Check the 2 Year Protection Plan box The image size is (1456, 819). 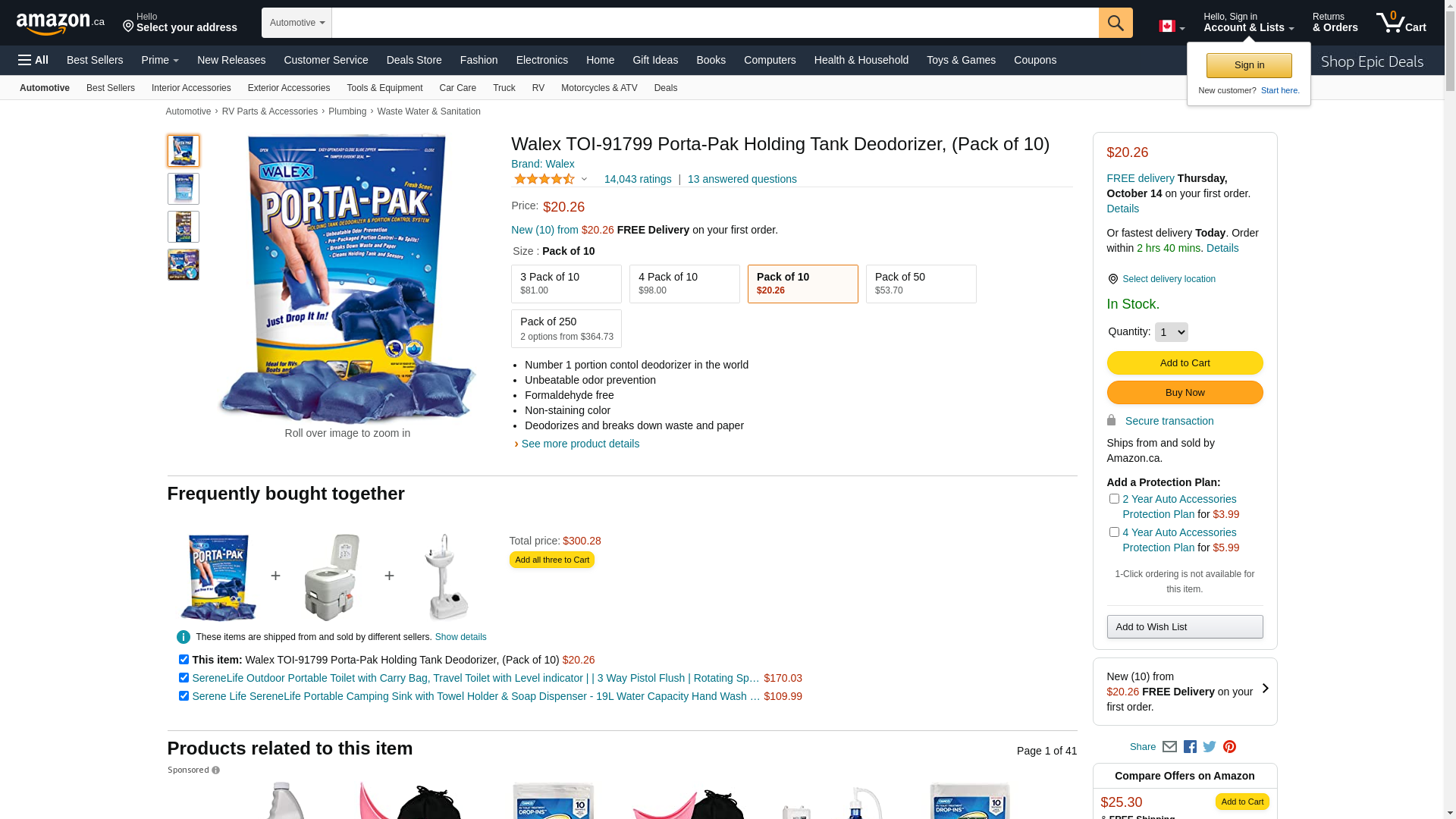[1114, 499]
